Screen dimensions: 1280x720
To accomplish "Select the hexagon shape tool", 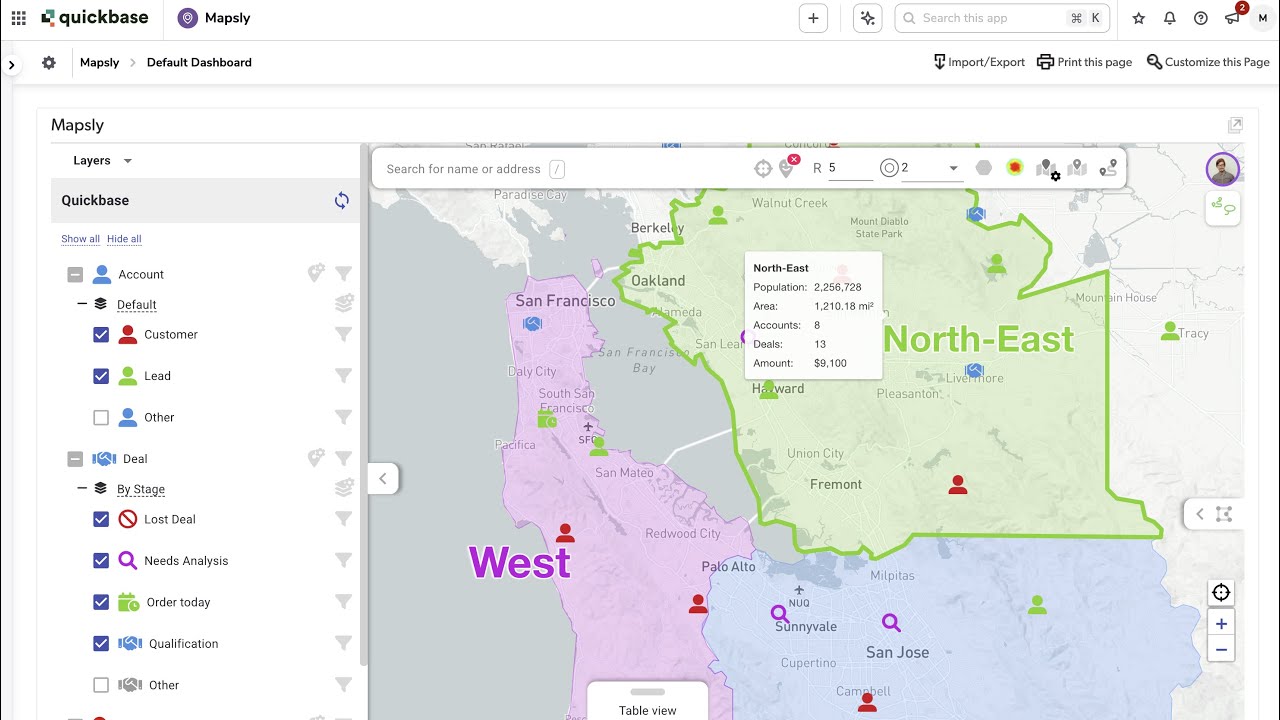I will click(984, 168).
